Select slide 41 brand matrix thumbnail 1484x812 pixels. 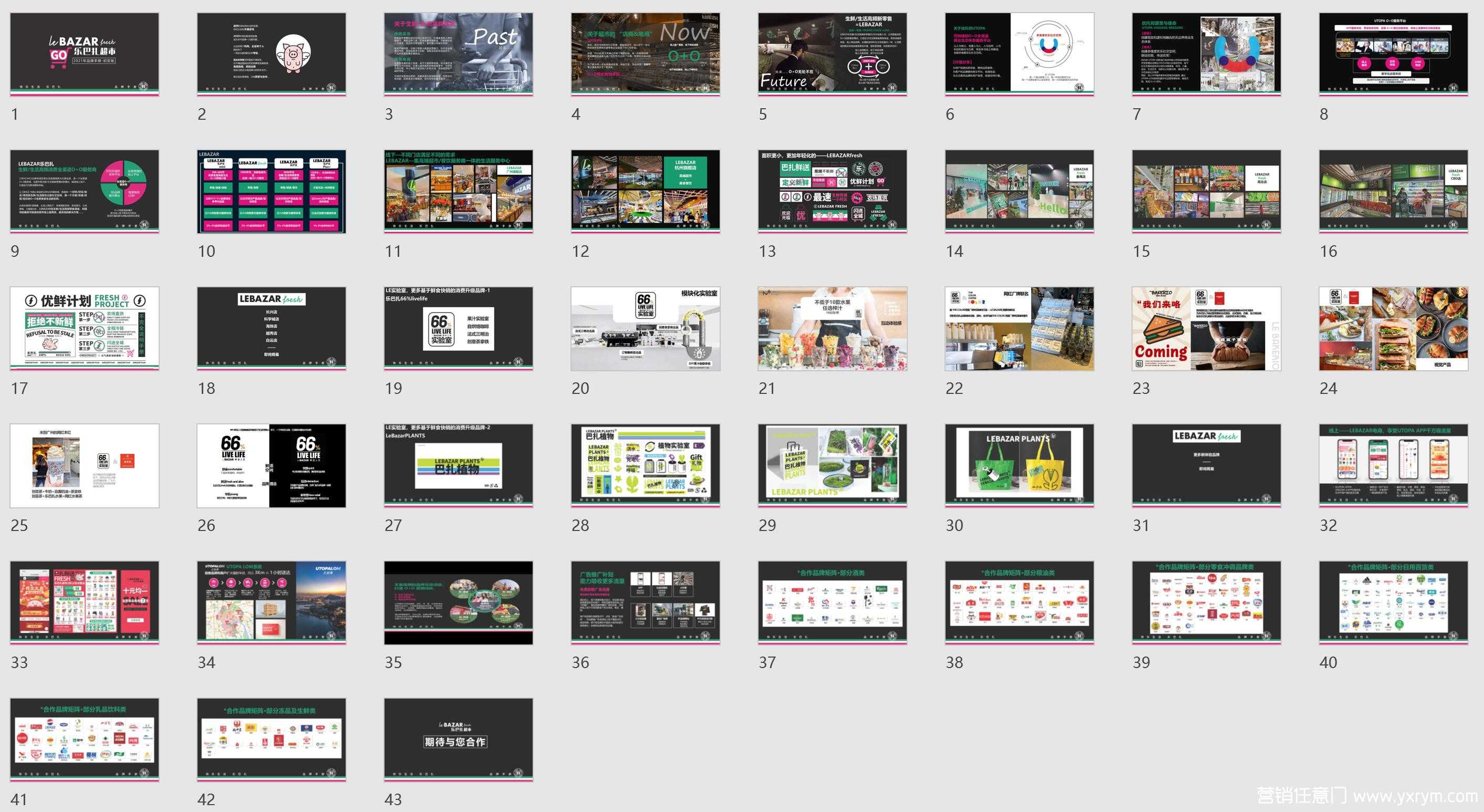click(85, 740)
